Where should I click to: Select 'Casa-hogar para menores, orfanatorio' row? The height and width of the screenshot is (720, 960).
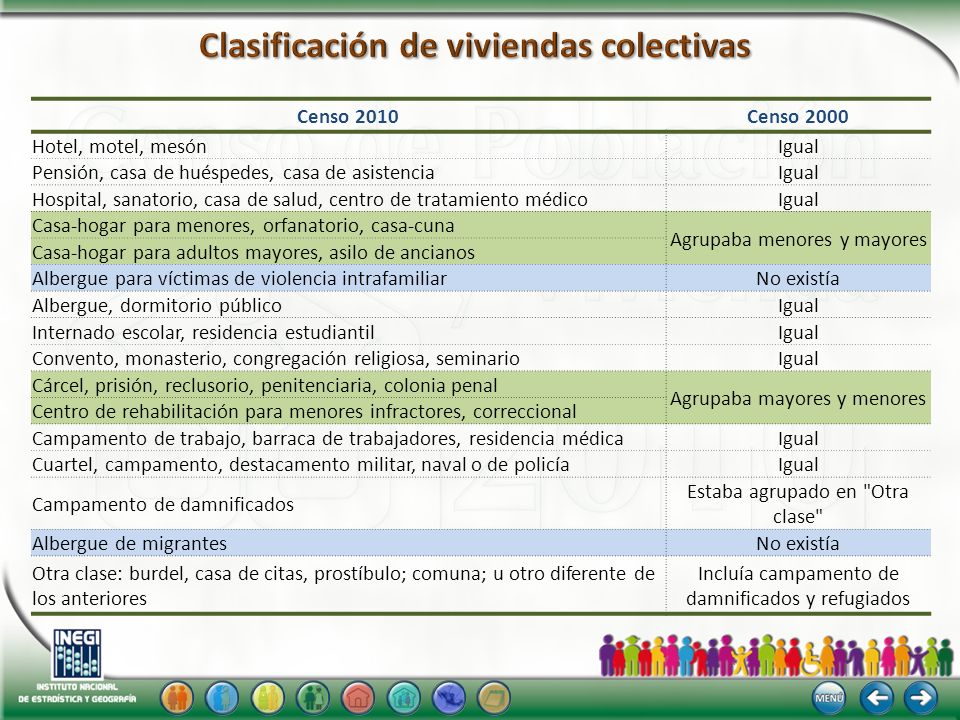[348, 225]
